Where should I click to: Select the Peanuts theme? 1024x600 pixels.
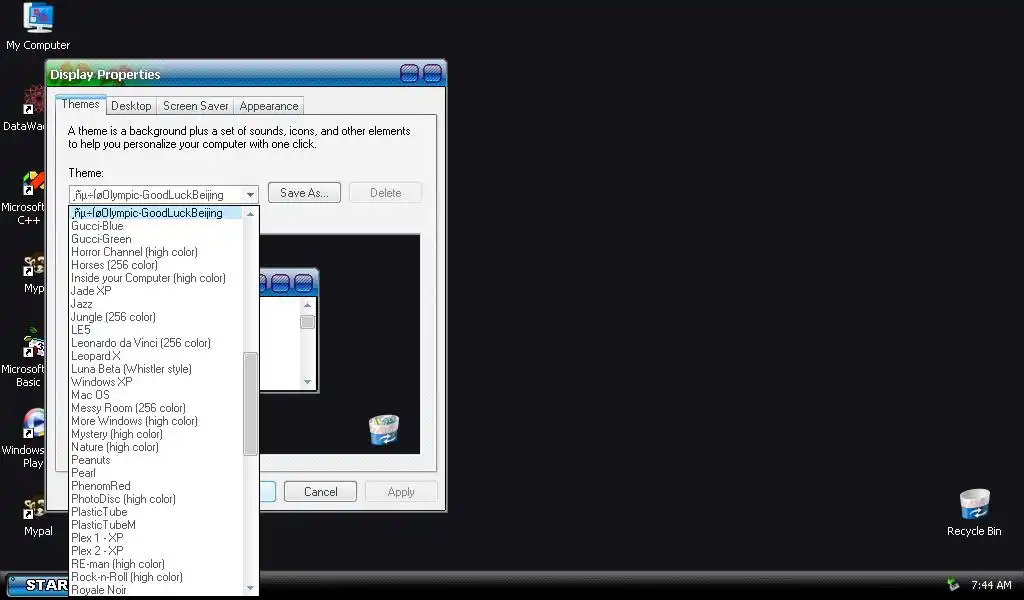(155, 460)
